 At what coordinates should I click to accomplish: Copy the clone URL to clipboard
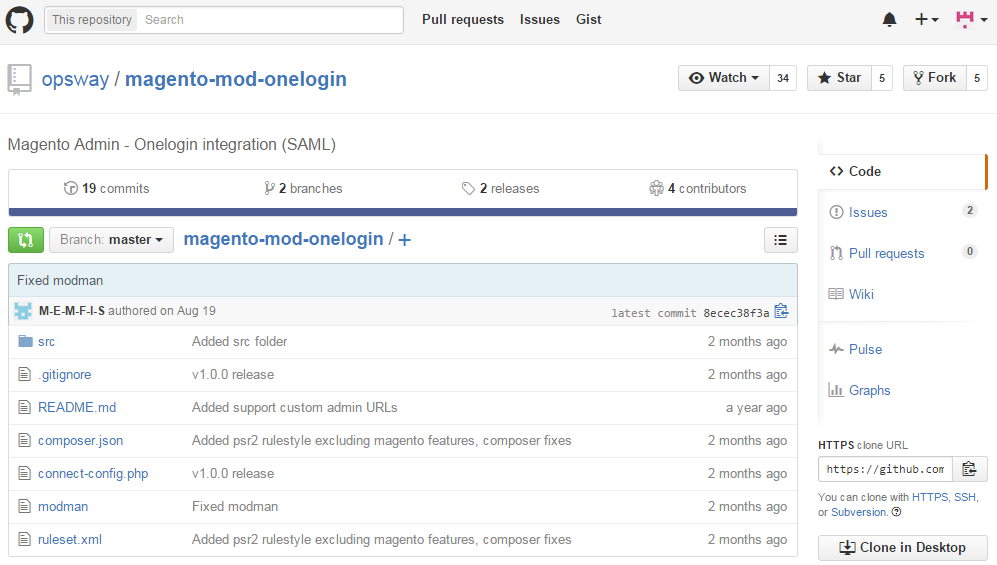pos(970,469)
